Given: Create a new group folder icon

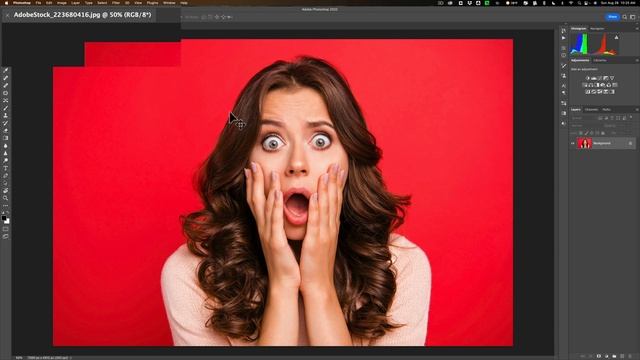Looking at the screenshot, I should click(614, 356).
